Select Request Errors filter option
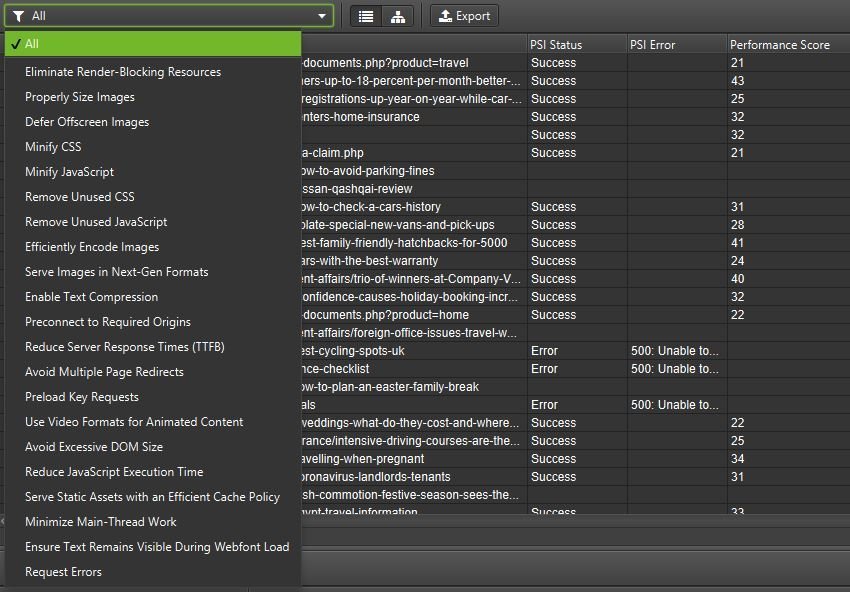Image resolution: width=850 pixels, height=592 pixels. pos(63,572)
